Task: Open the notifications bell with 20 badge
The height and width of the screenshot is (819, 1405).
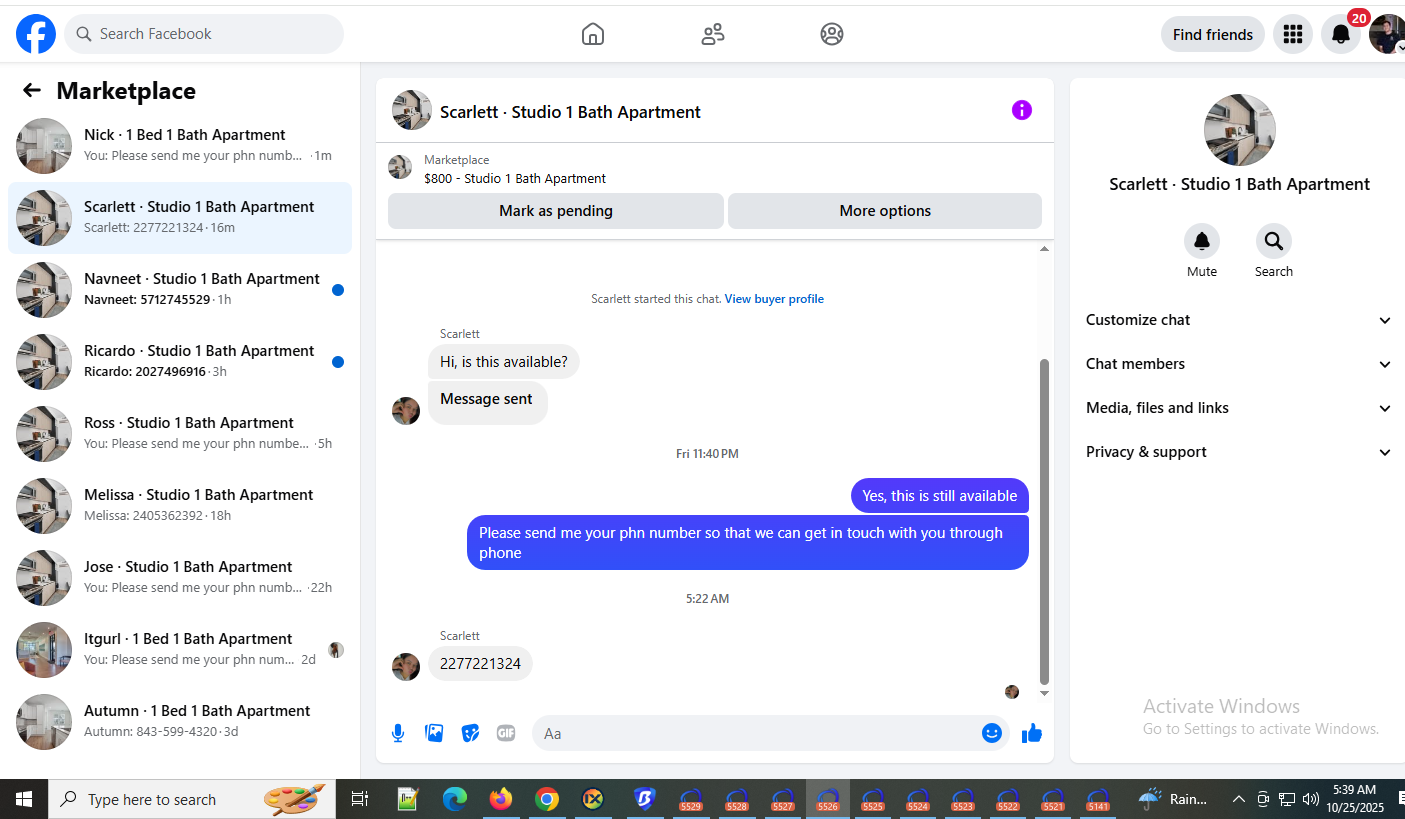Action: [x=1341, y=34]
